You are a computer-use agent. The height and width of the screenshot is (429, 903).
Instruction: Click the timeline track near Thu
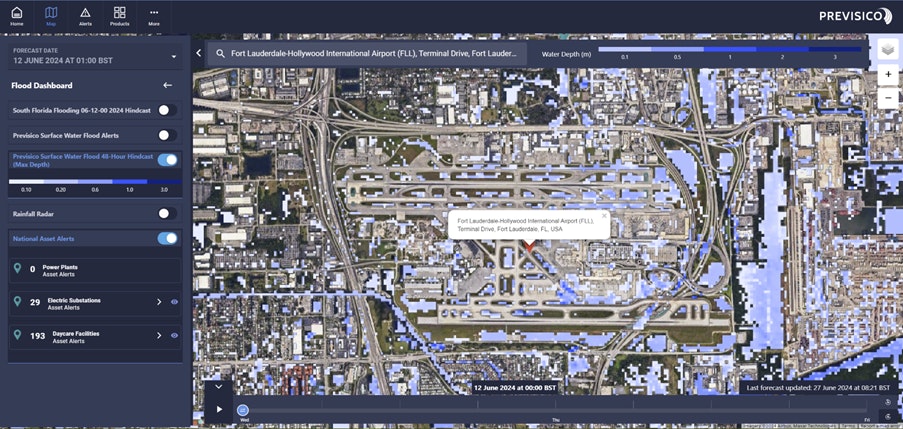556,410
